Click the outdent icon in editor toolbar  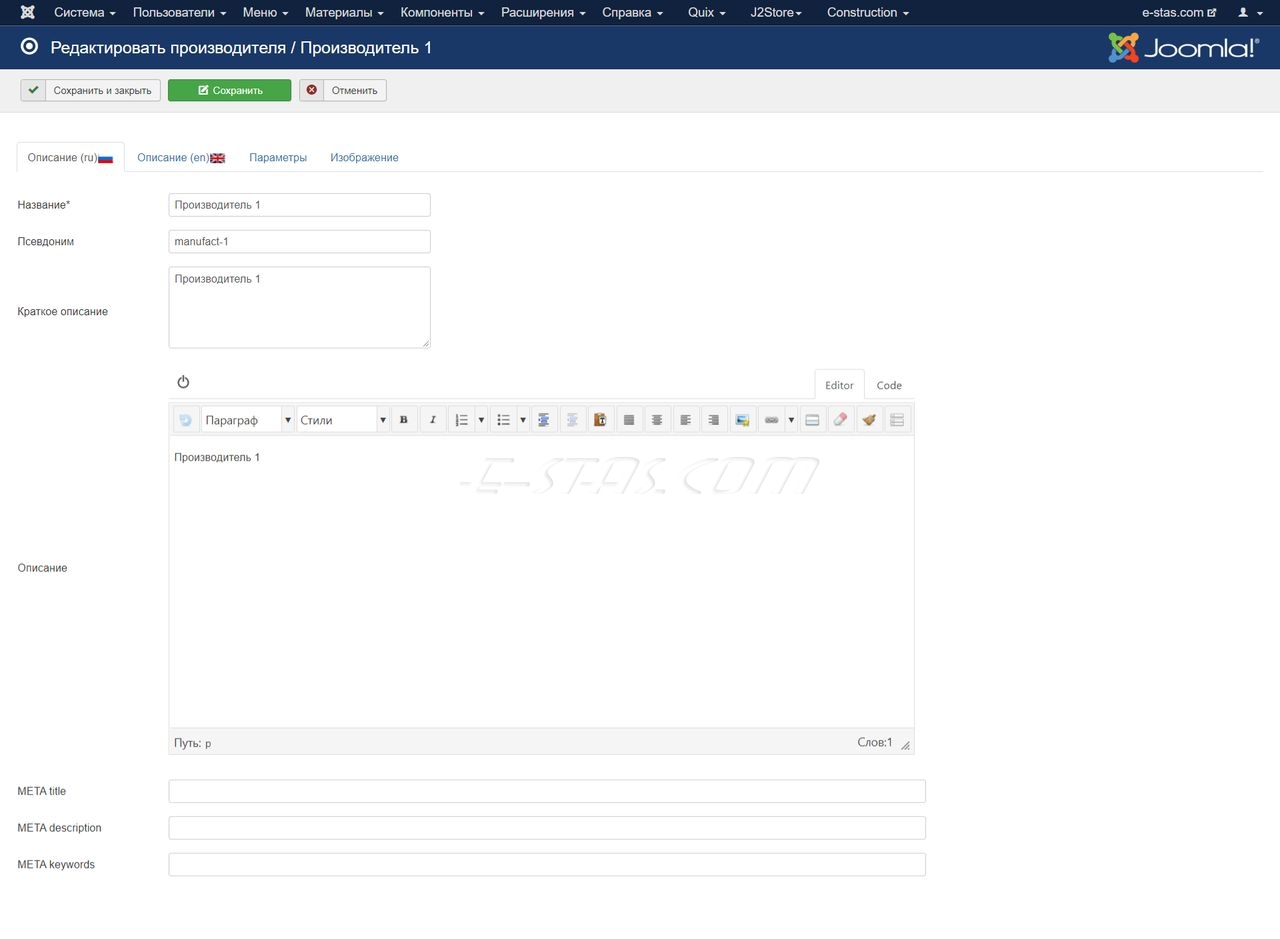[x=572, y=420]
